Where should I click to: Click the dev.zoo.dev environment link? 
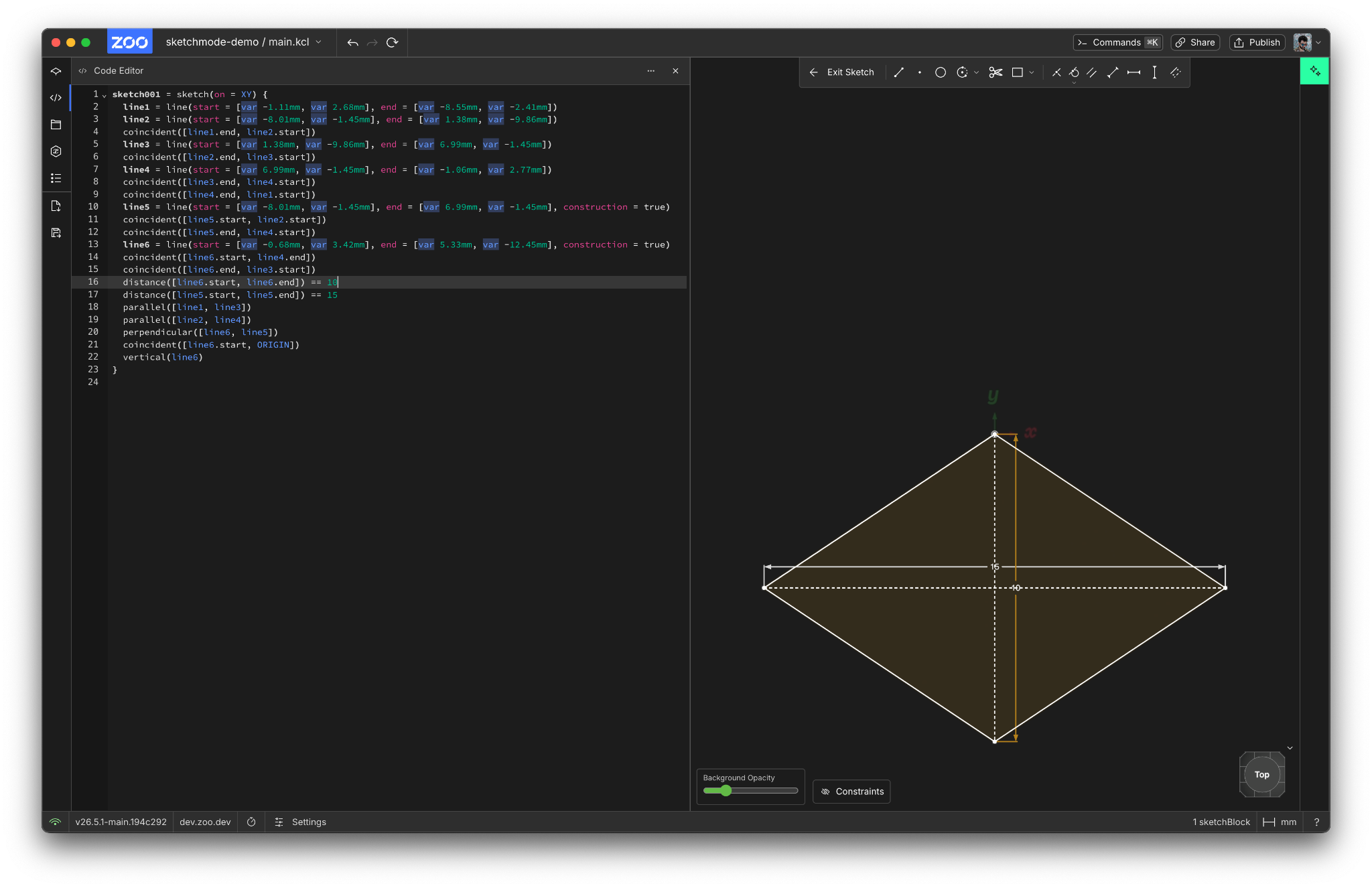[x=205, y=822]
